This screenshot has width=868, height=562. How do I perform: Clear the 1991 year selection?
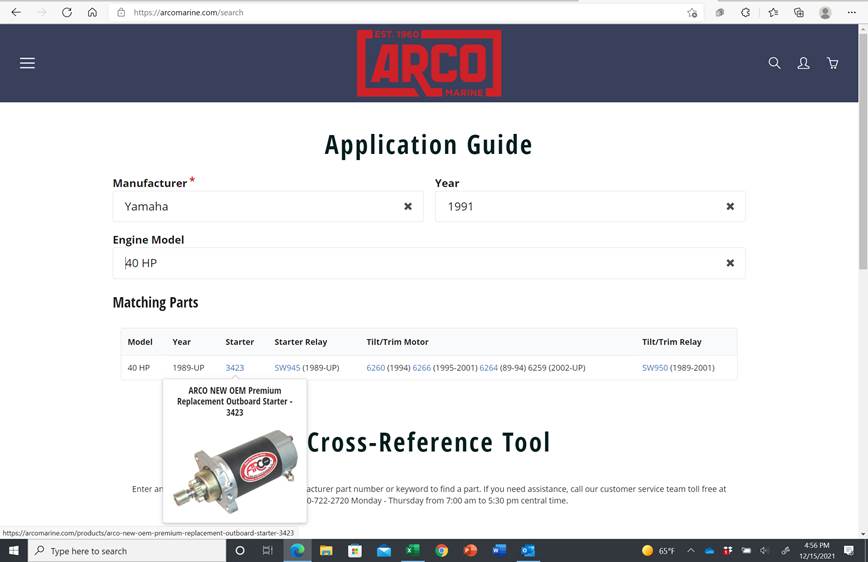(730, 206)
